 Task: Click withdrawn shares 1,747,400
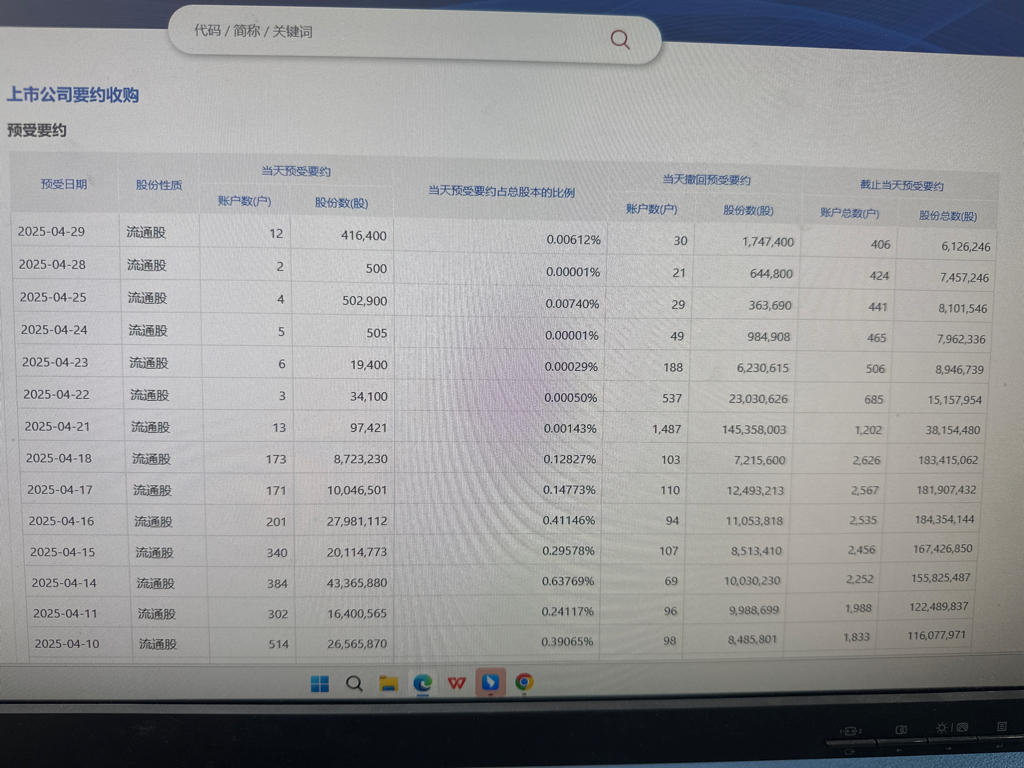[x=768, y=242]
